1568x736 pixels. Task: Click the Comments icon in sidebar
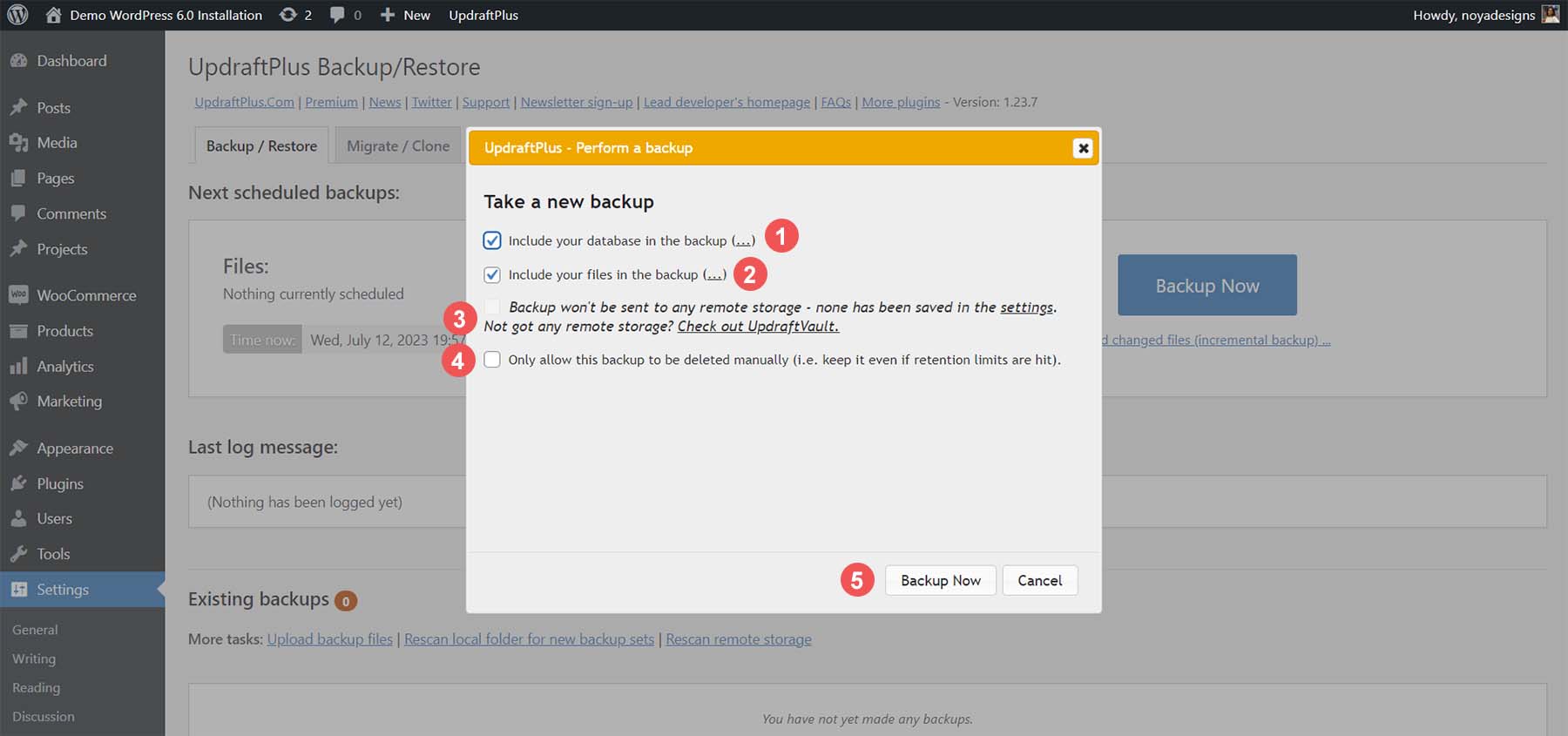(18, 213)
